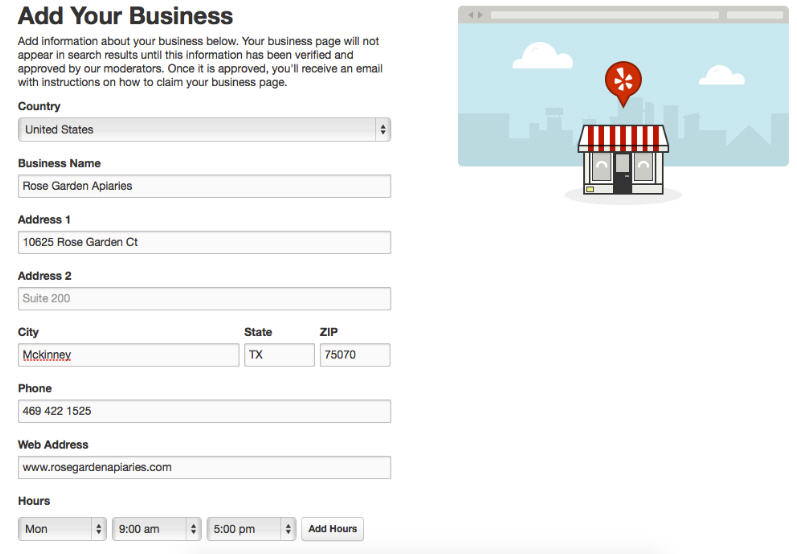Click the back arrow in the browser illustration
Image resolution: width=797 pixels, height=554 pixels.
pos(471,15)
